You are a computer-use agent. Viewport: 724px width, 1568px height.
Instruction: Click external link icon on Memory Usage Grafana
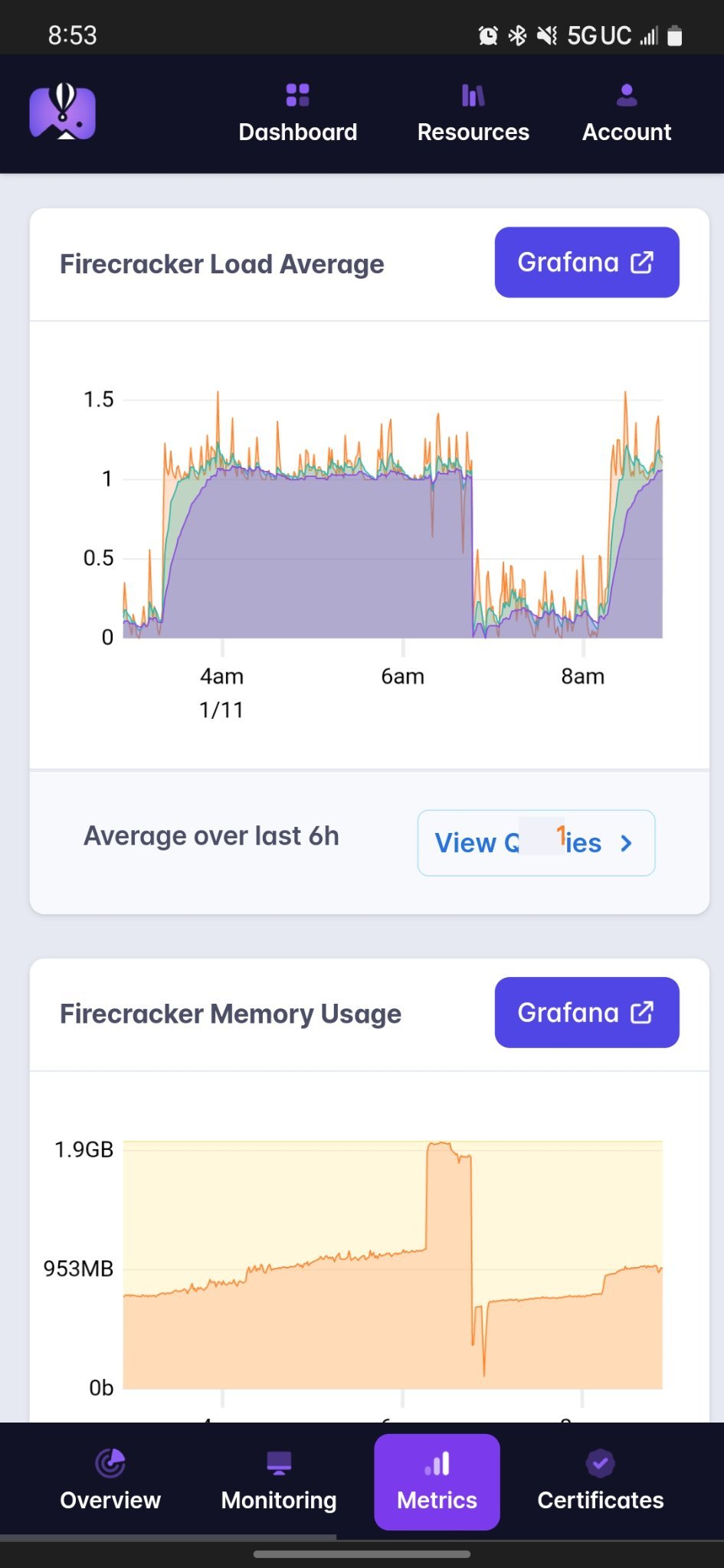point(642,1013)
